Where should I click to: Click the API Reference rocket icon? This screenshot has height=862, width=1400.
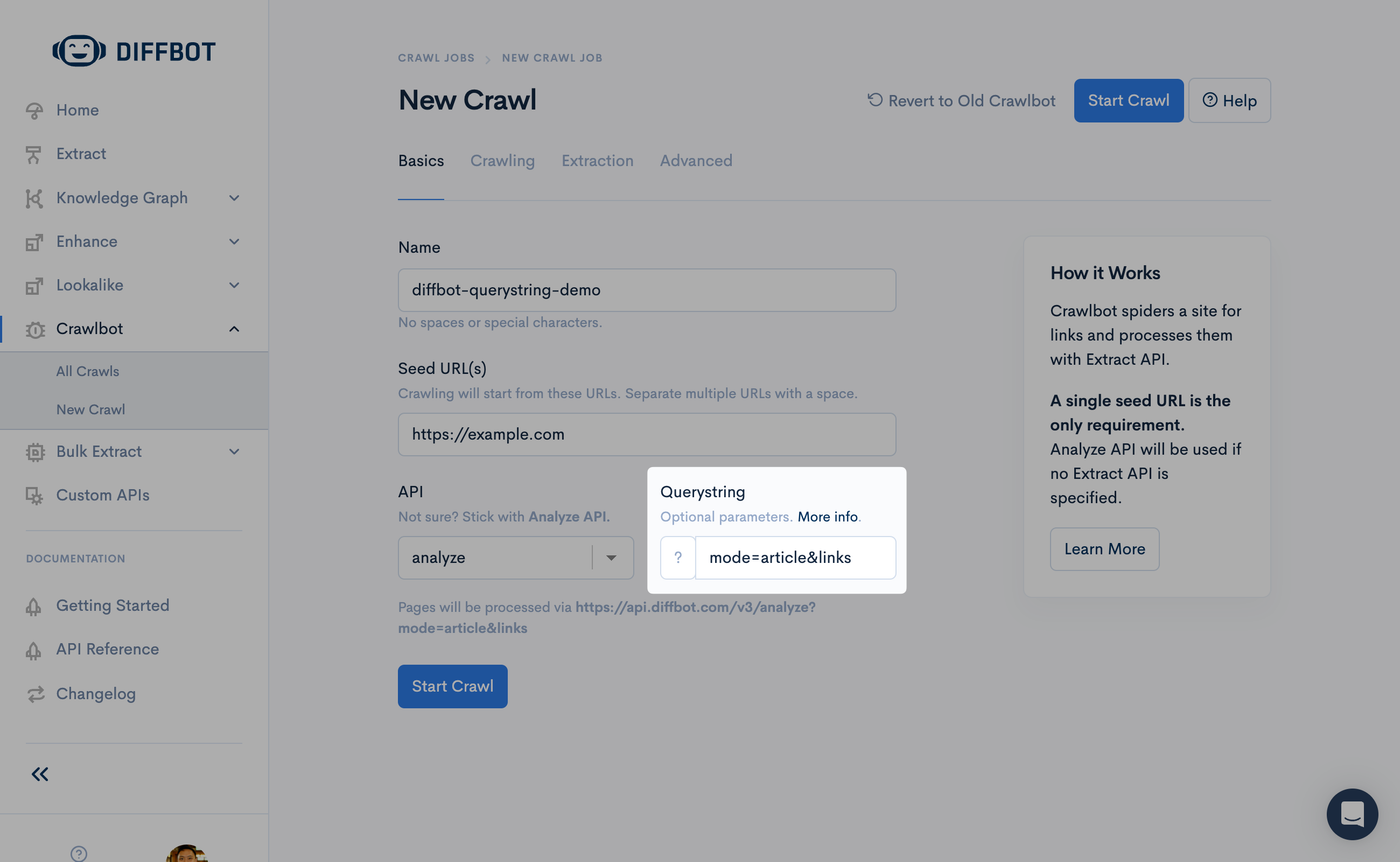(35, 650)
